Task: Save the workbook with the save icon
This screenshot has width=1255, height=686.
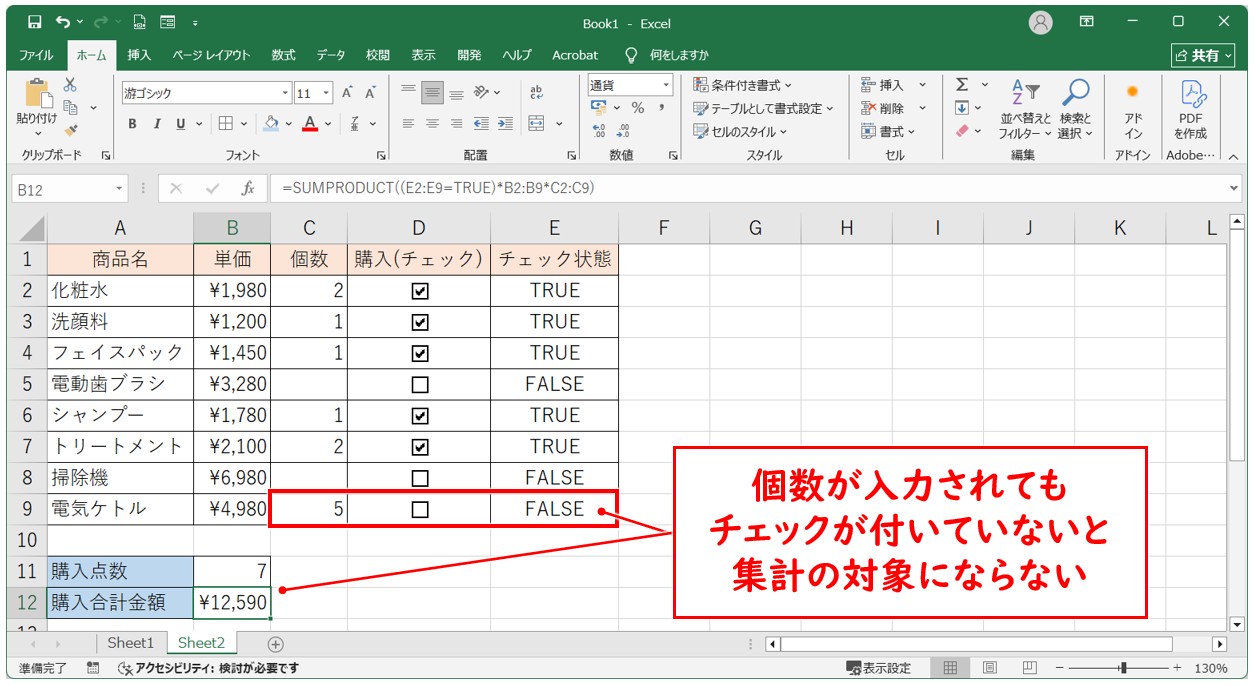Action: 35,22
